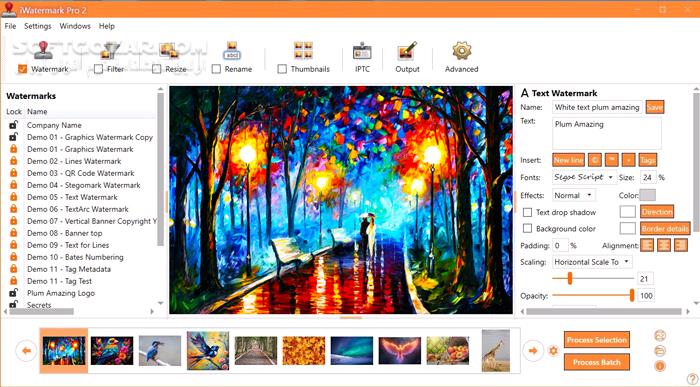Insert trademark symbol button
The height and width of the screenshot is (387, 700).
coord(612,160)
